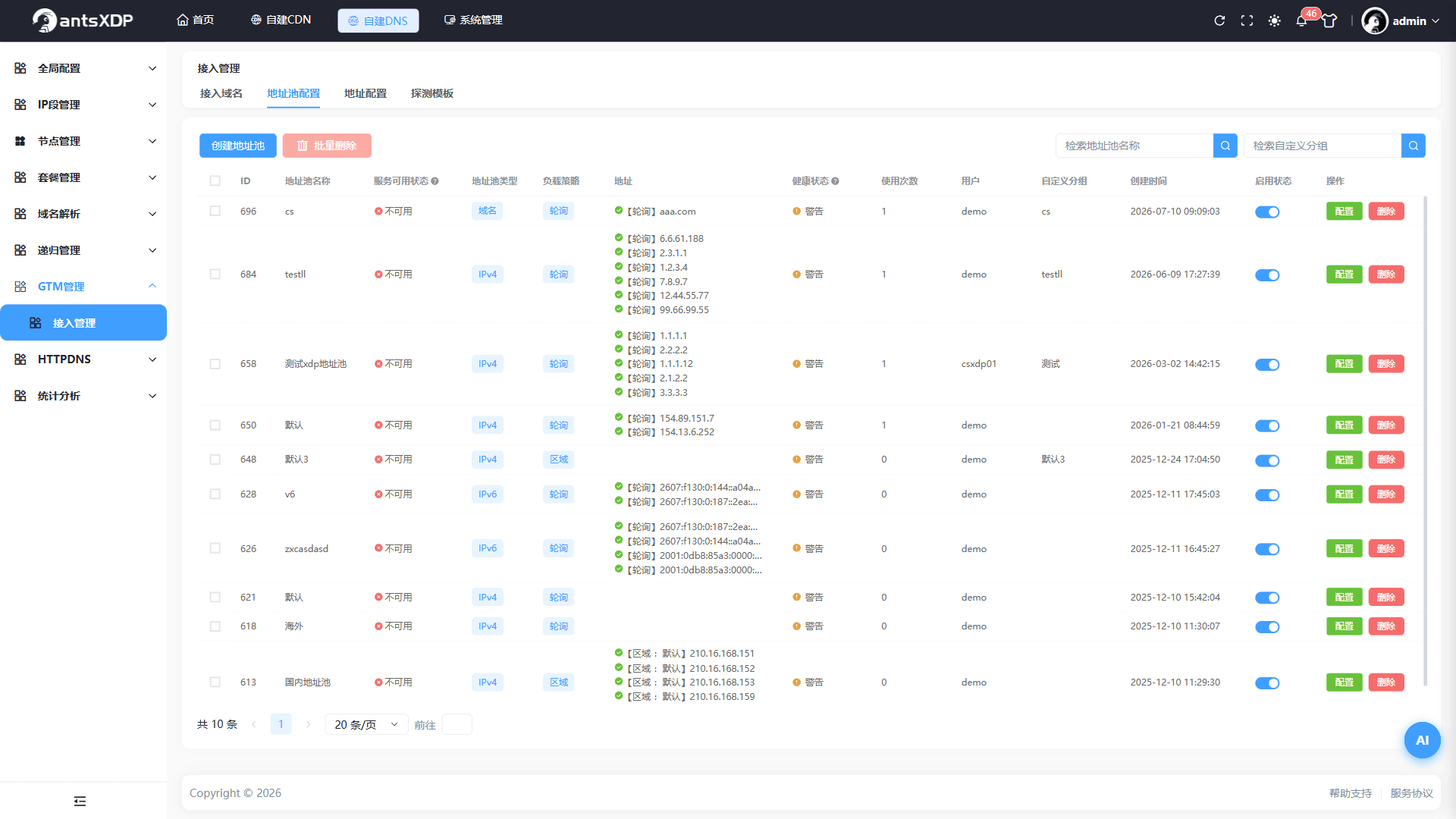The image size is (1456, 819).
Task: Check the select-all header checkbox
Action: point(215,181)
